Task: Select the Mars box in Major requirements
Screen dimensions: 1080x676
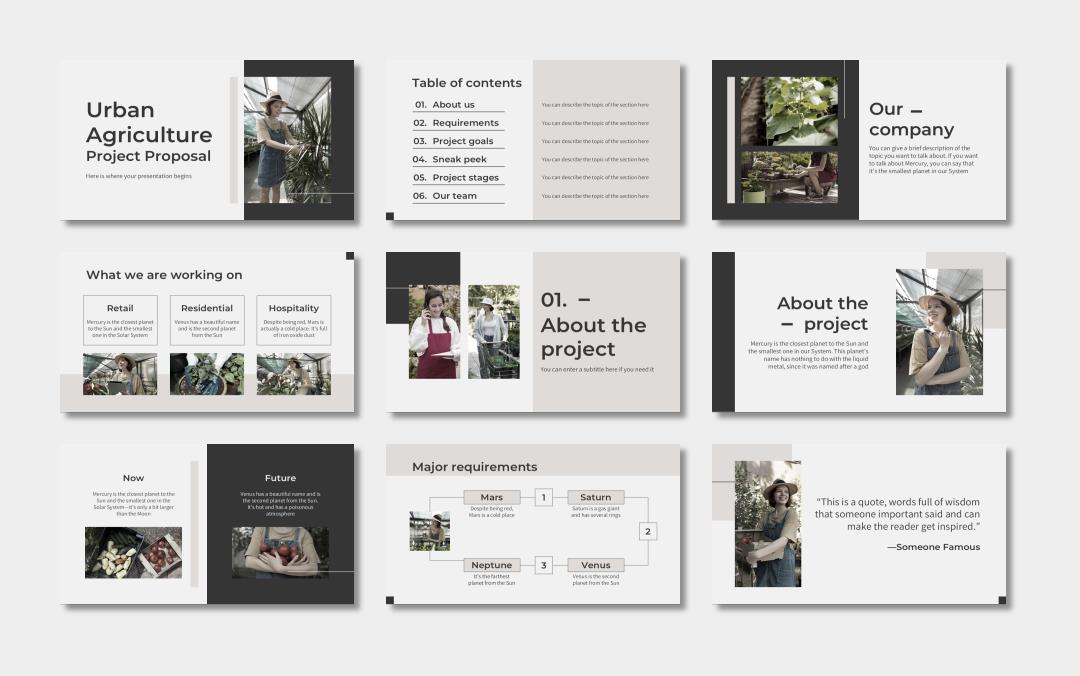Action: click(x=492, y=497)
